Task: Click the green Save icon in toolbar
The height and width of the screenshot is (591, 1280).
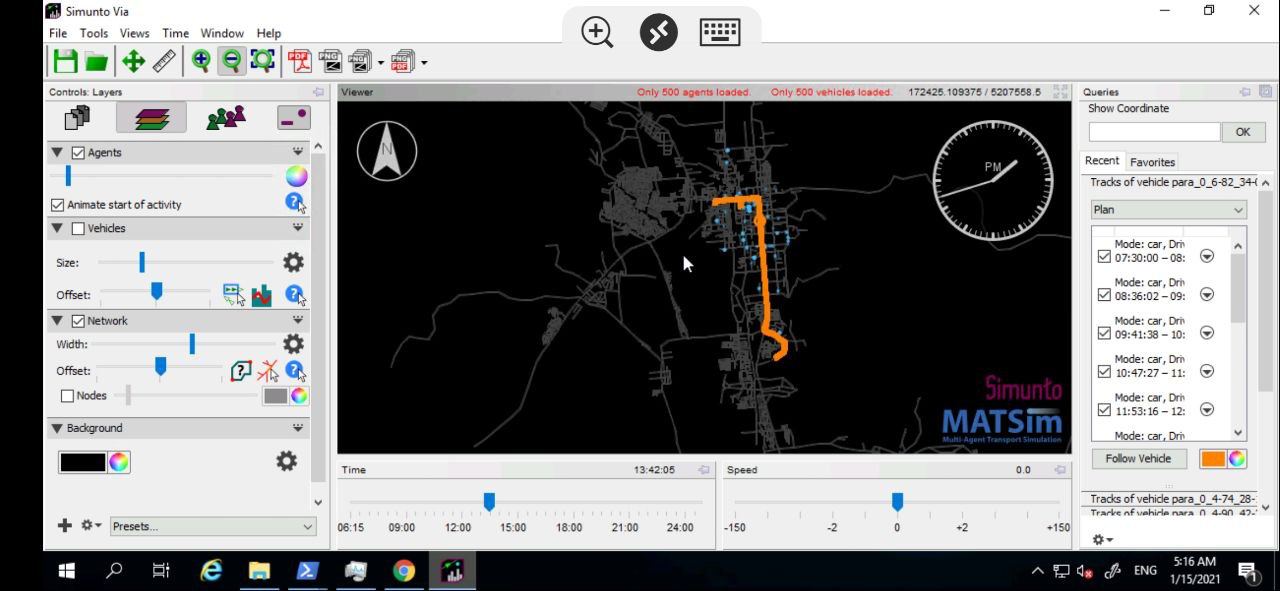Action: [x=66, y=62]
